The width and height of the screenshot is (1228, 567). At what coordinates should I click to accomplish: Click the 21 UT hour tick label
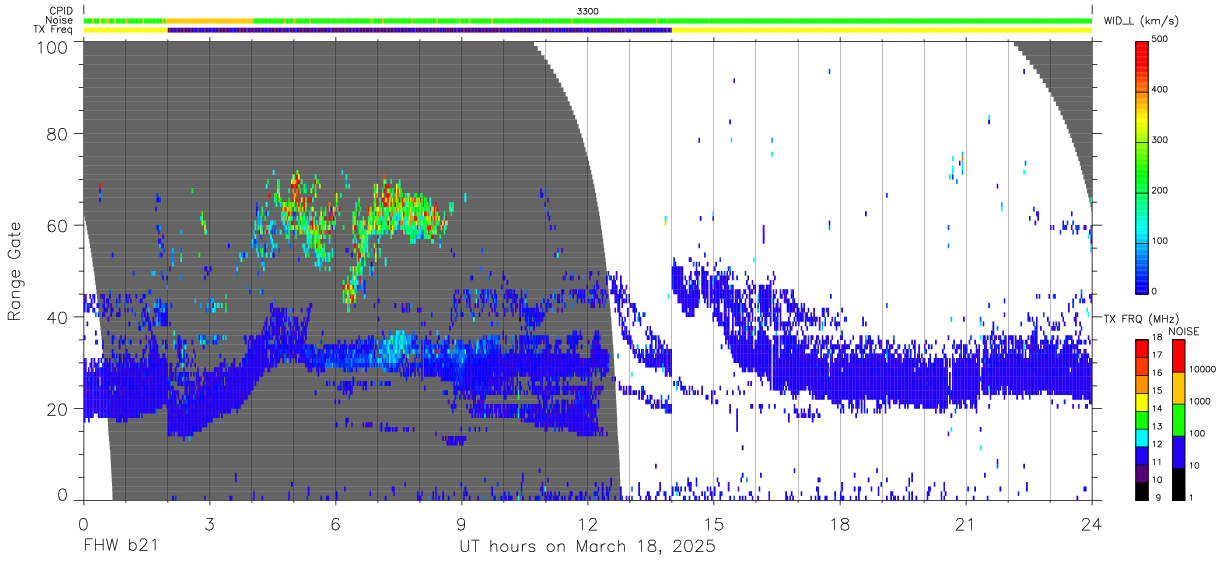[966, 524]
